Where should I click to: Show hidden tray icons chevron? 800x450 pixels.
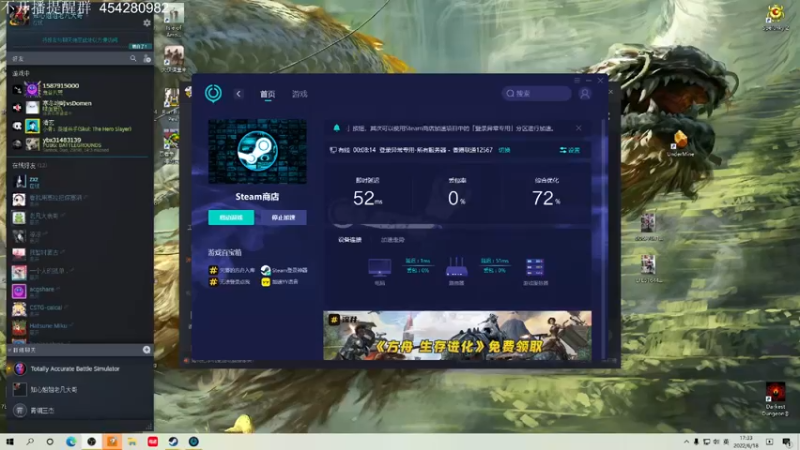click(686, 442)
